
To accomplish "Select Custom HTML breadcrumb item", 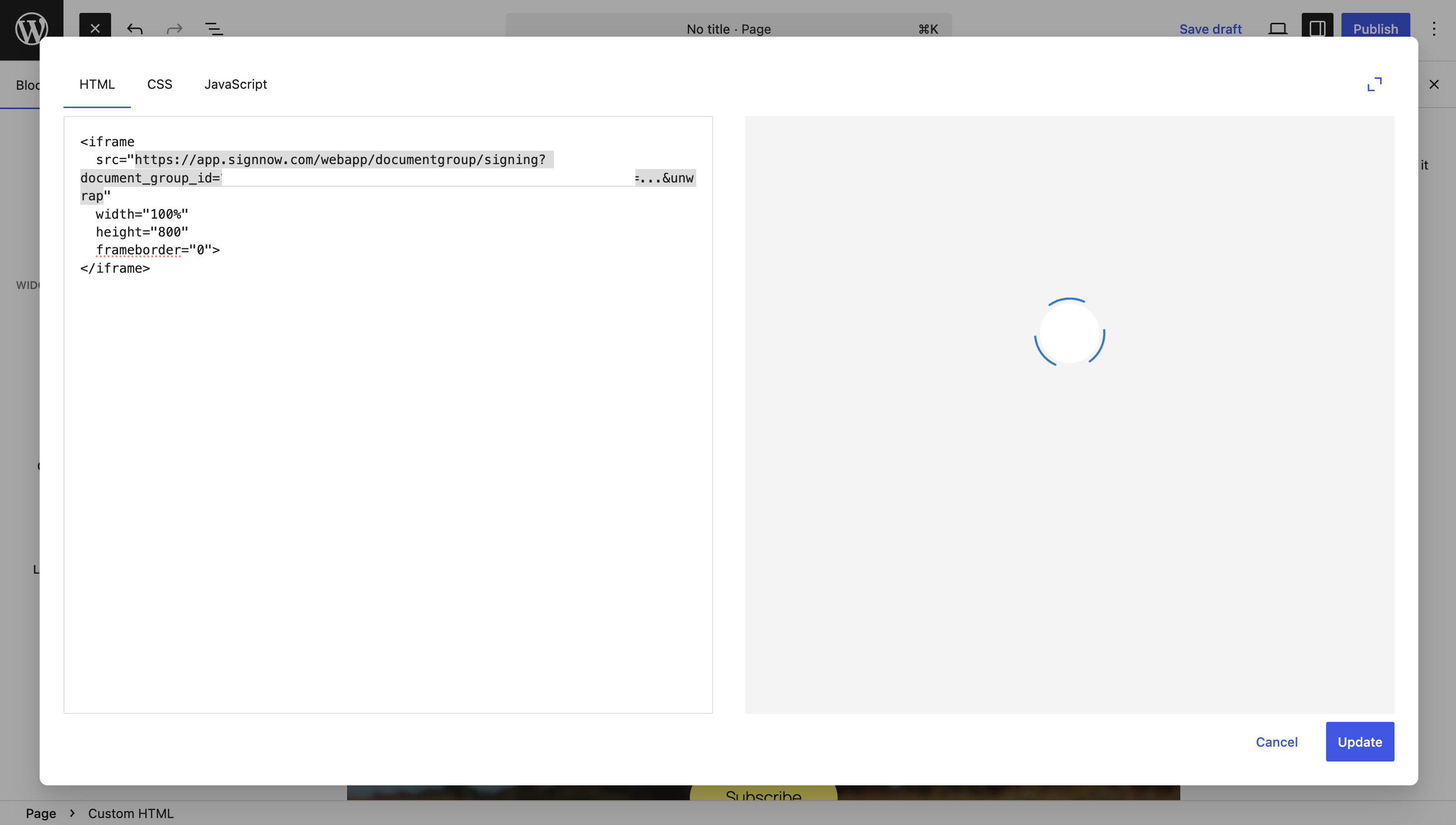I will [x=131, y=813].
